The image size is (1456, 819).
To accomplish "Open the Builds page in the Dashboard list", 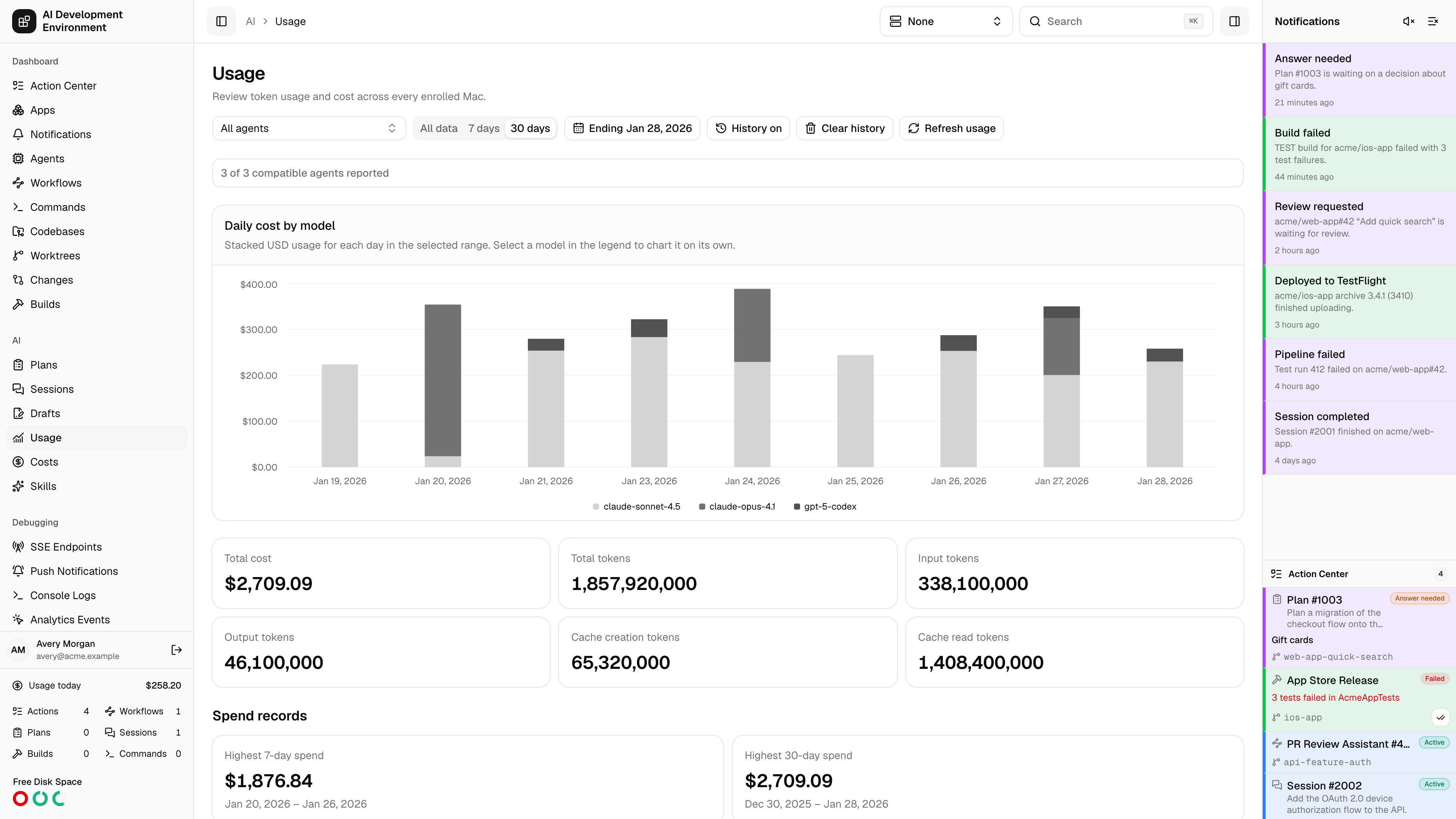I will 97,304.
